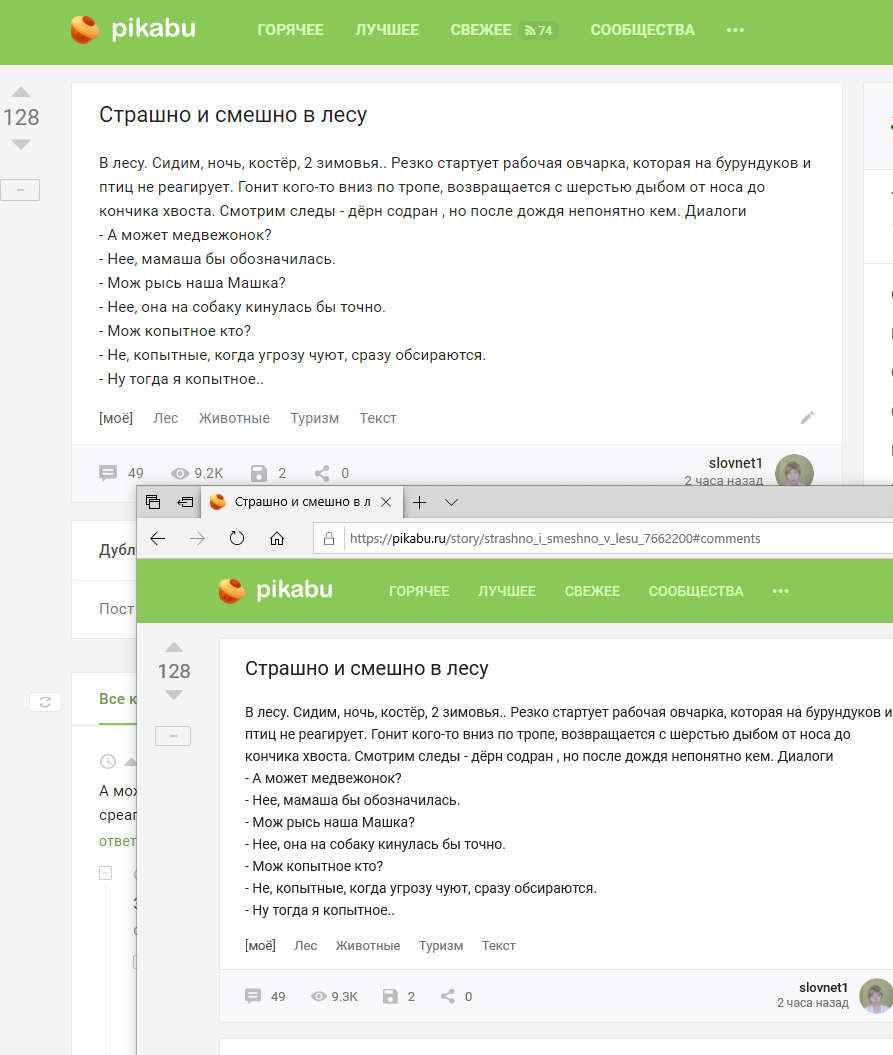Viewport: 893px width, 1055px height.
Task: Open the 'Туризм' tag under the Edge window post
Action: tap(441, 945)
